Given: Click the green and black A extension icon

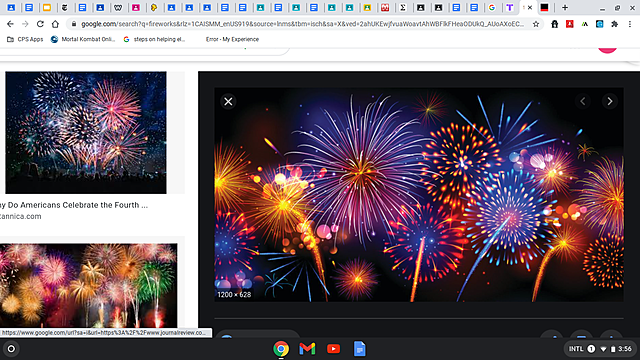Looking at the screenshot, I should click(584, 24).
